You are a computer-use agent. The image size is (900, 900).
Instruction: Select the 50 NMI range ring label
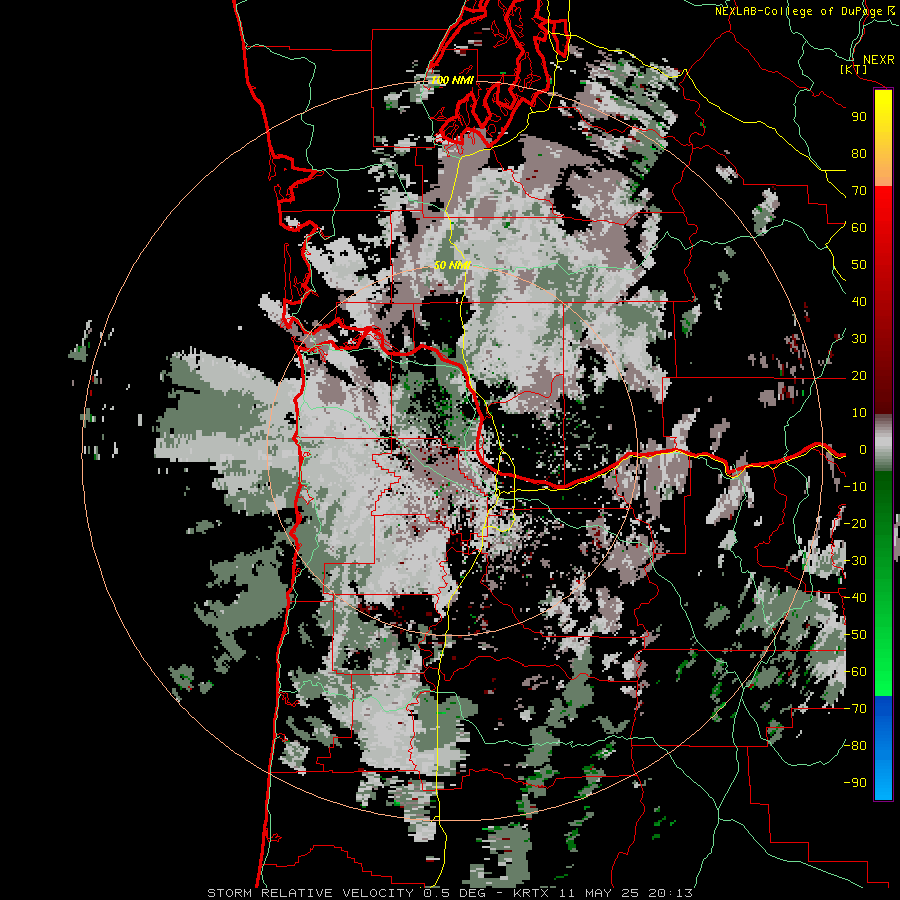click(x=452, y=265)
